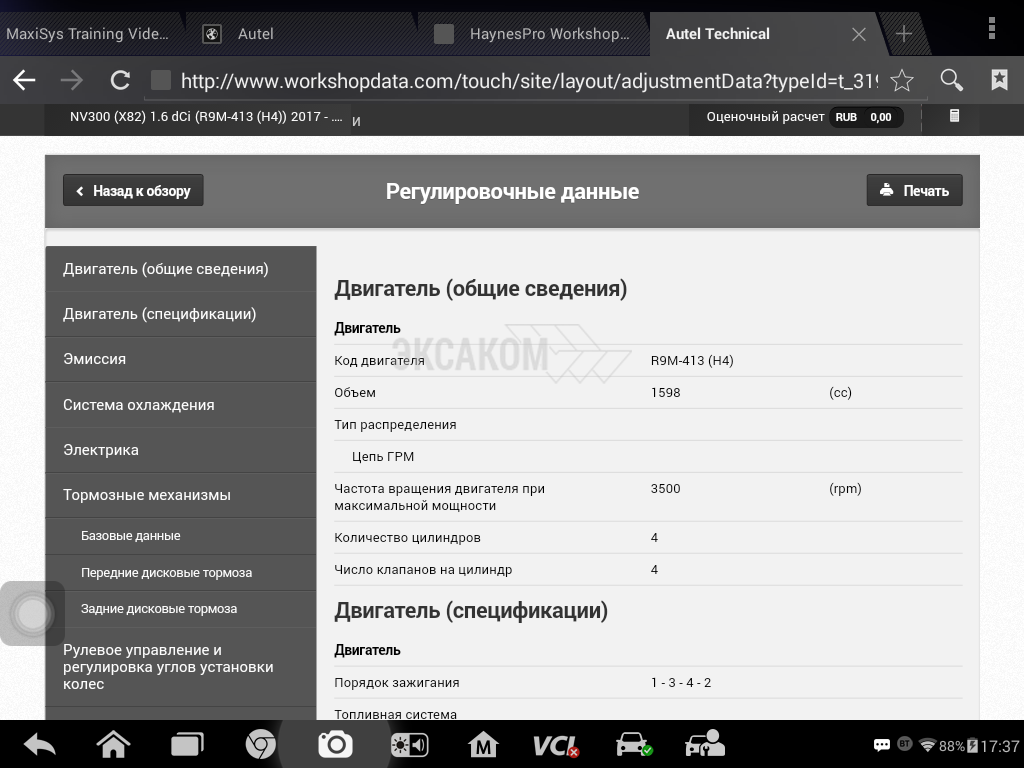Open the browser three-dot menu
1024x768 pixels.
(991, 26)
